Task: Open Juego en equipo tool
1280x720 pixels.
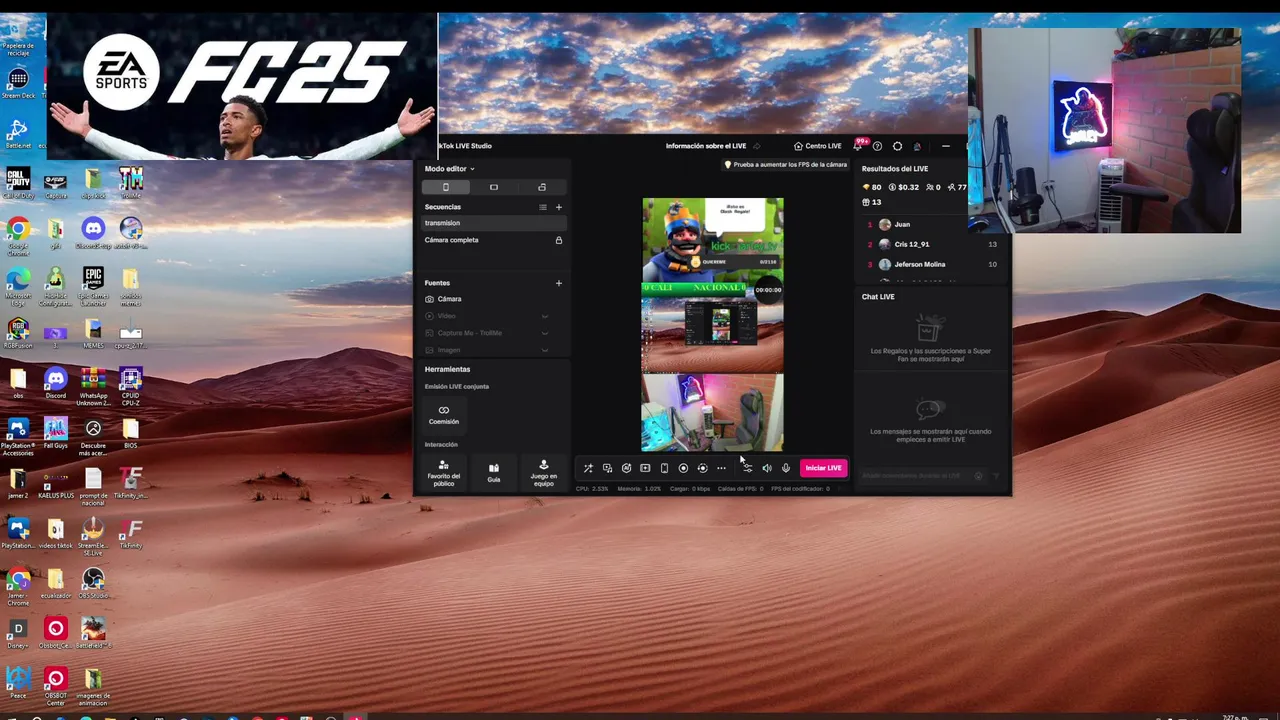Action: click(544, 472)
